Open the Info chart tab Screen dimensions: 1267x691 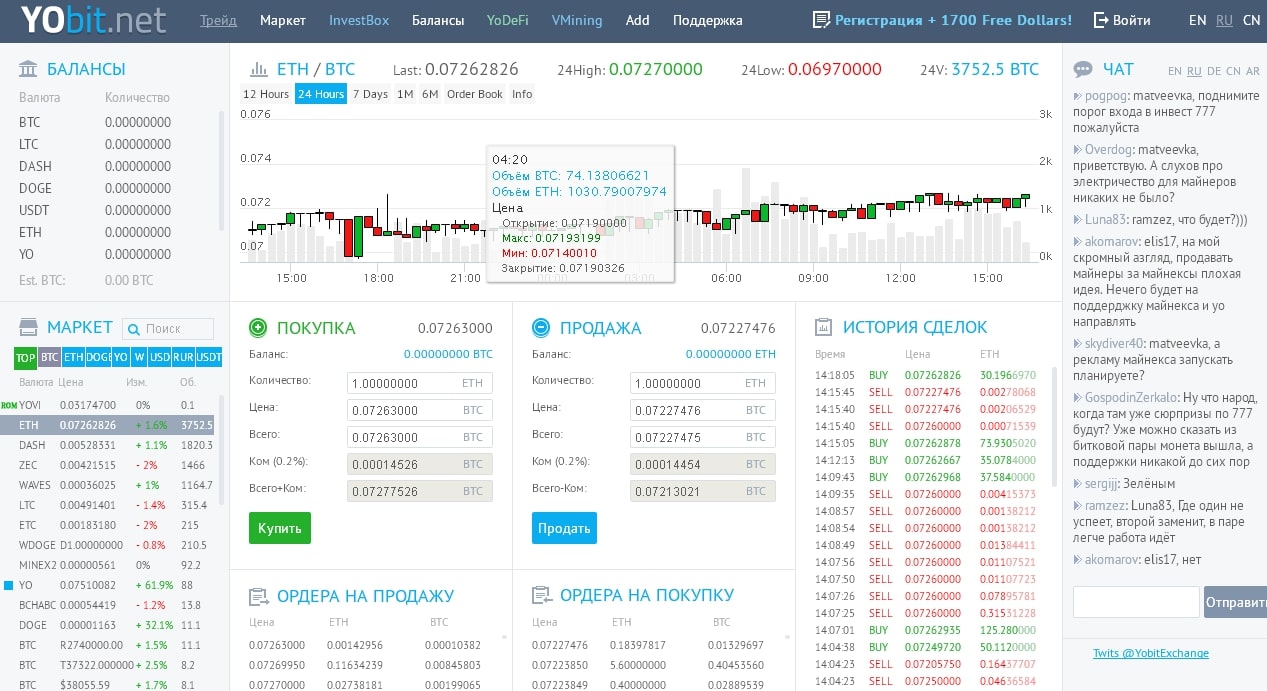[522, 94]
